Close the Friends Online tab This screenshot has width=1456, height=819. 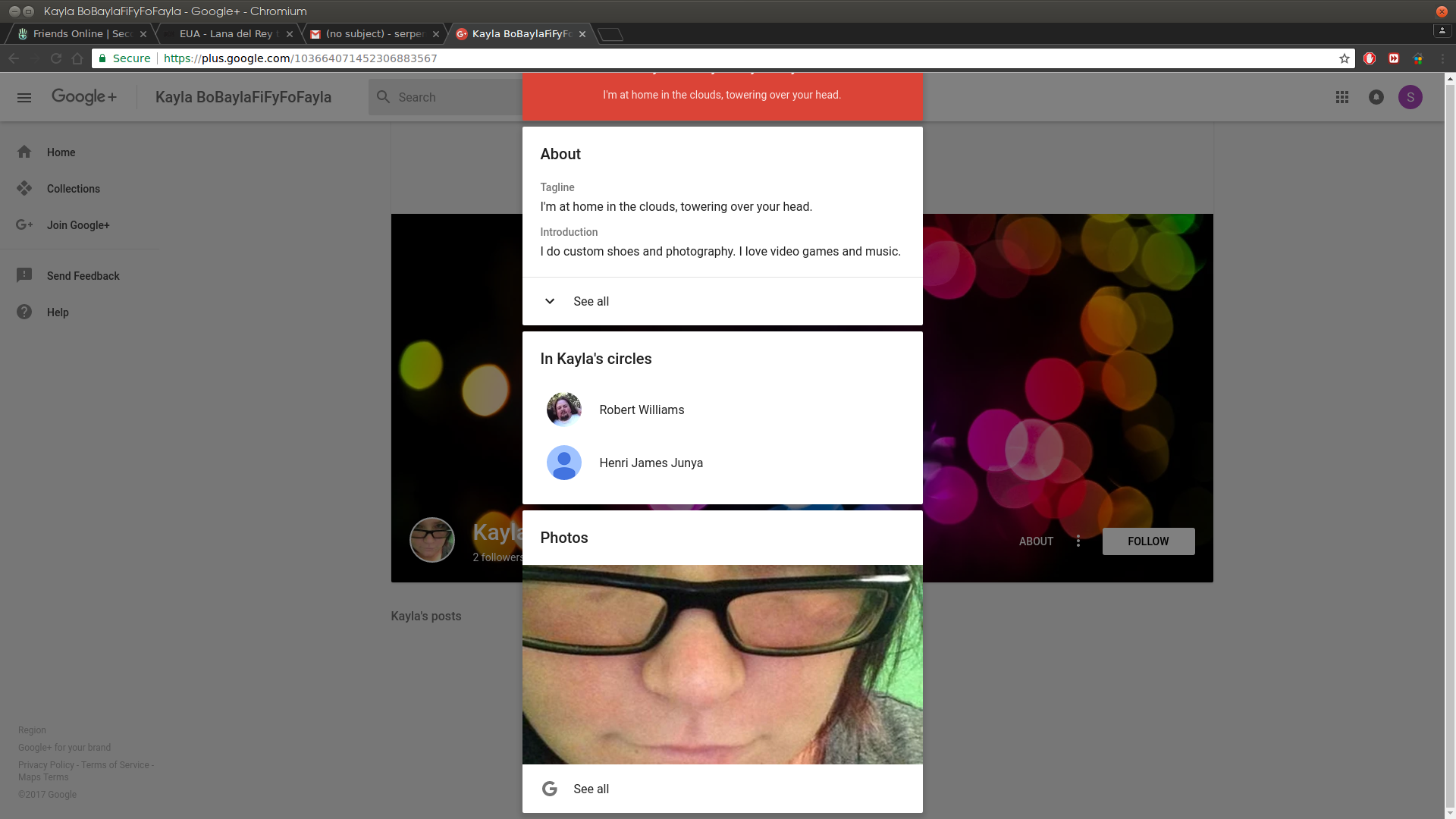(143, 34)
